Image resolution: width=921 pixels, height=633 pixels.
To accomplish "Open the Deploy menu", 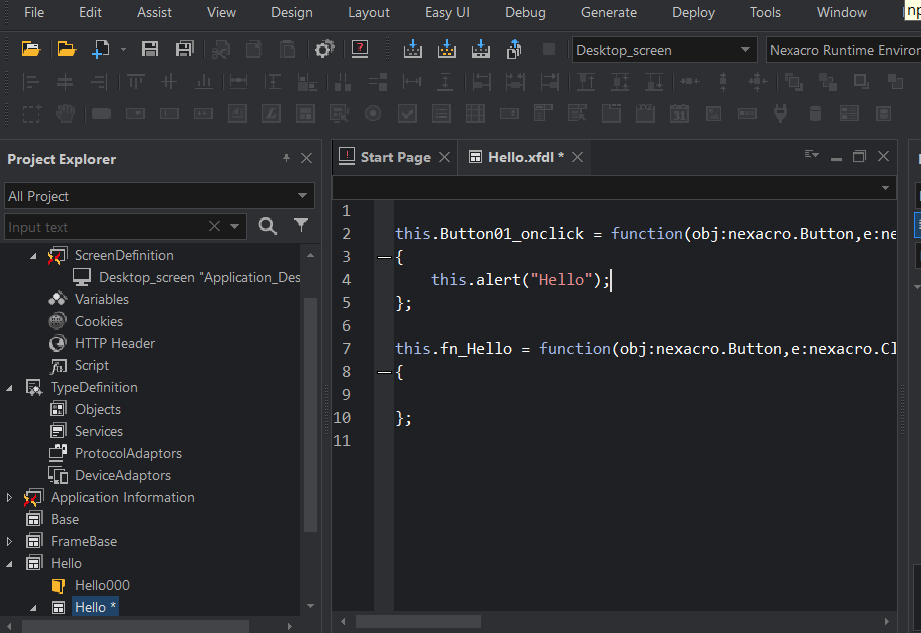I will pos(693,12).
